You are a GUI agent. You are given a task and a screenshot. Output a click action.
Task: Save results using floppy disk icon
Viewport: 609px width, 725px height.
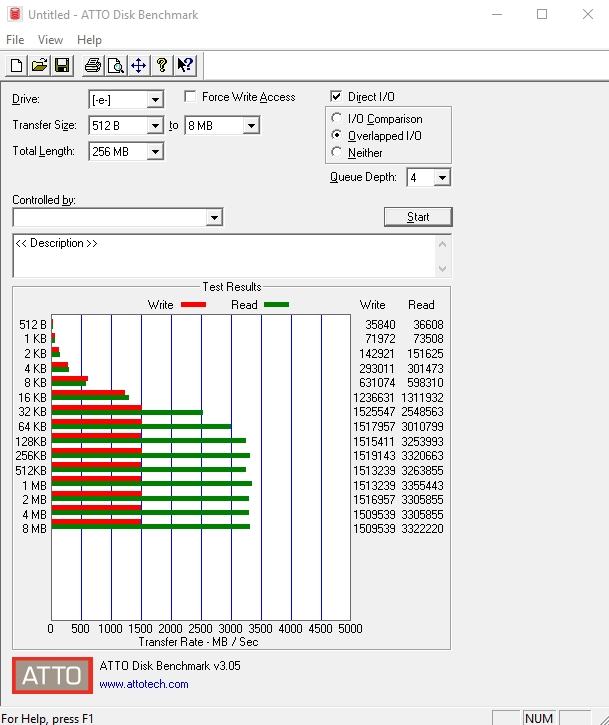62,66
